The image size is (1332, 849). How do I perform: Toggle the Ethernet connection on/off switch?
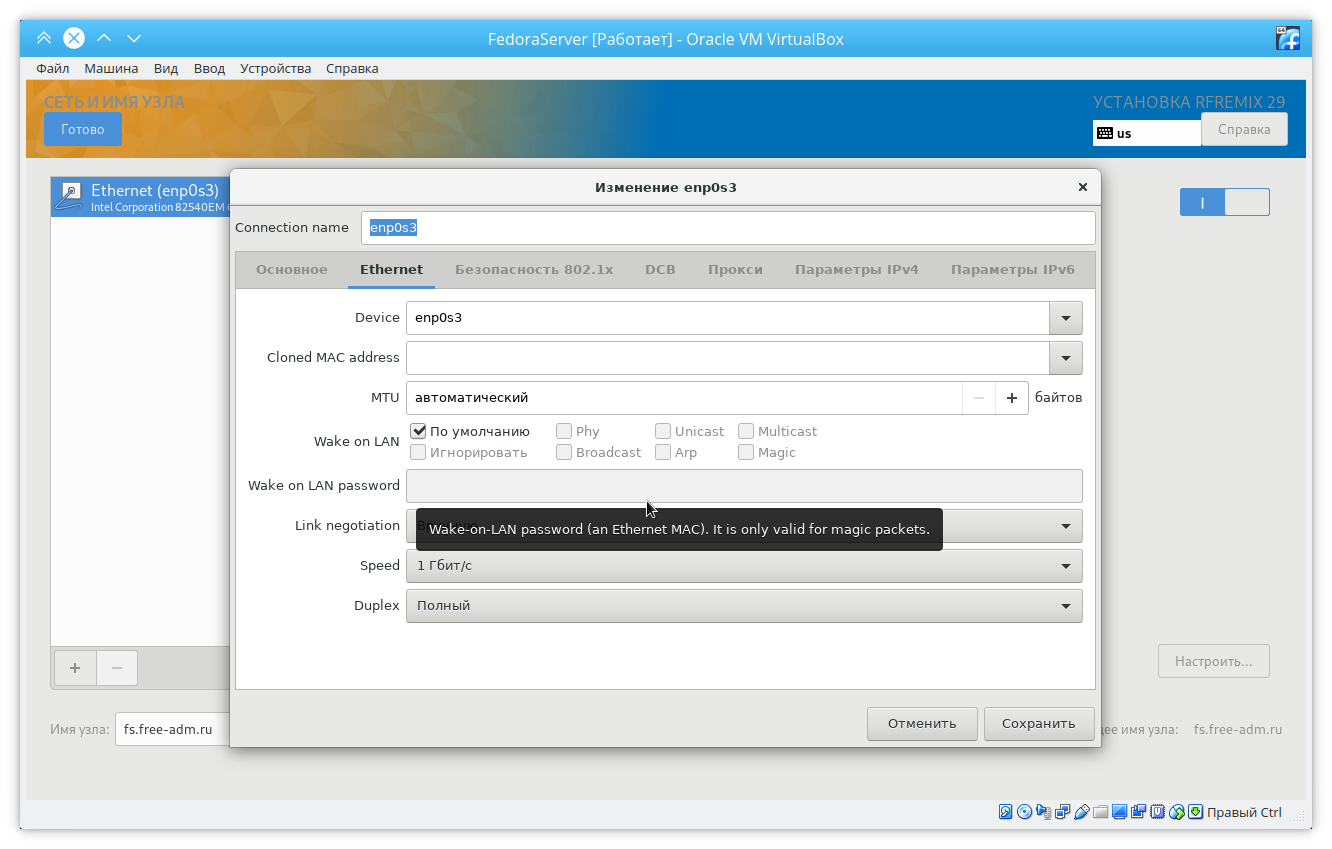click(1224, 202)
